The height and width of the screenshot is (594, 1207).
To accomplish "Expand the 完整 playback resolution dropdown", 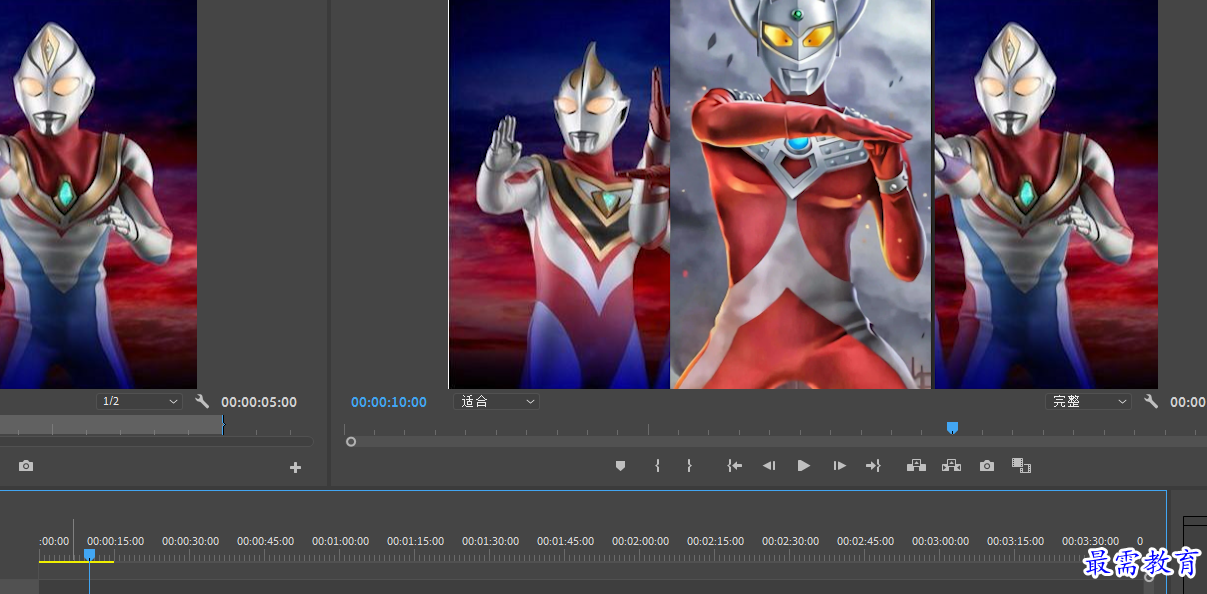I will point(1088,402).
